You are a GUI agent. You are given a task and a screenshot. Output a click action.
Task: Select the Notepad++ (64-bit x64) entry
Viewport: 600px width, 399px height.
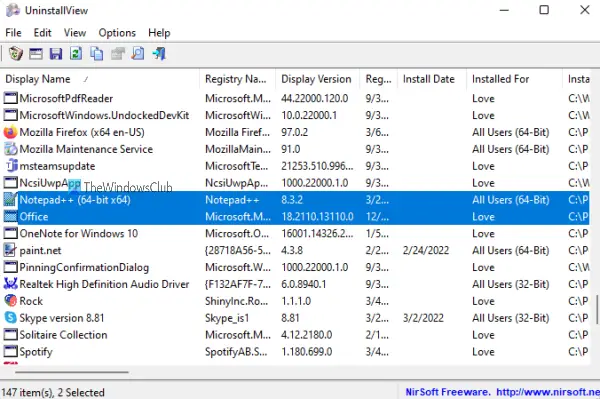tap(75, 200)
